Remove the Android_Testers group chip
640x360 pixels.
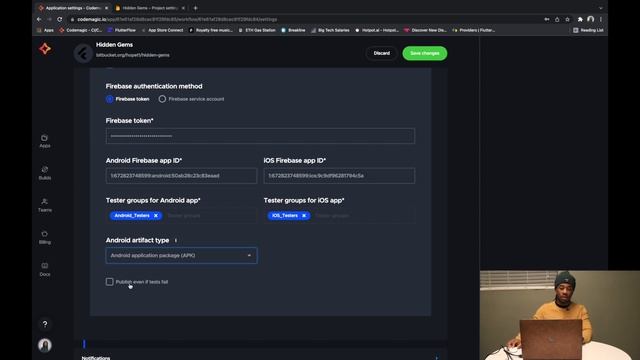pyautogui.click(x=156, y=216)
